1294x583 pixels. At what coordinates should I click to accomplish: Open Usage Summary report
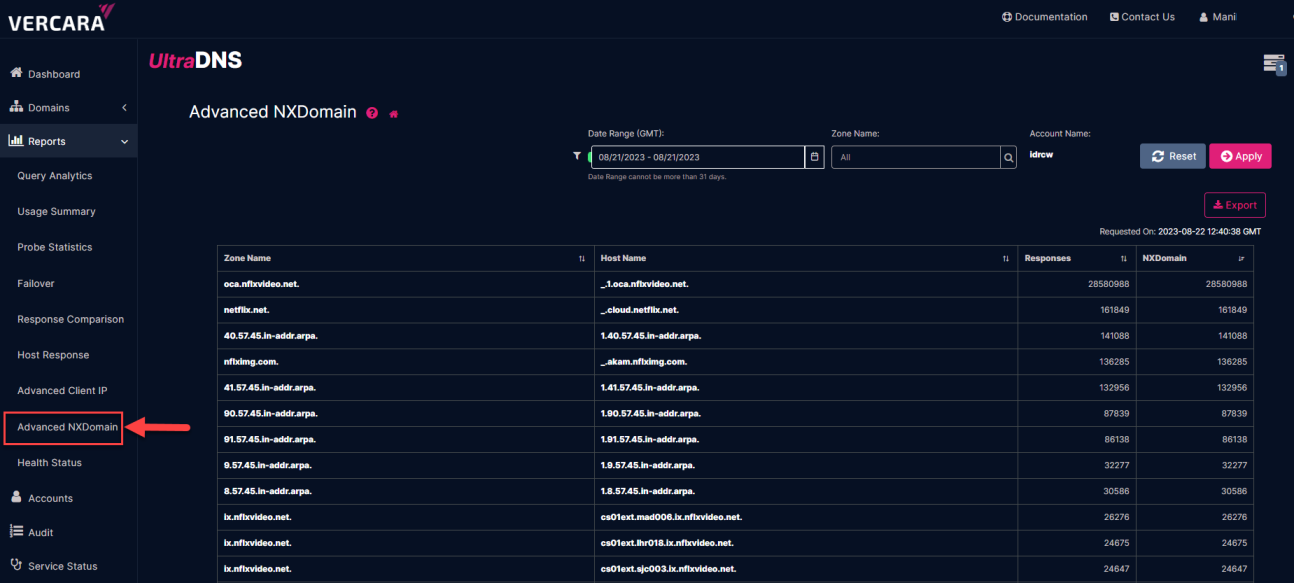pyautogui.click(x=56, y=212)
